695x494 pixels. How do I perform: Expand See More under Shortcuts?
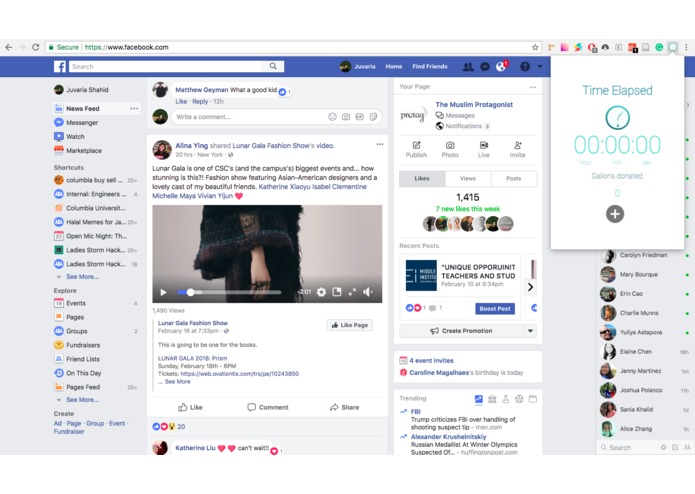(x=82, y=276)
